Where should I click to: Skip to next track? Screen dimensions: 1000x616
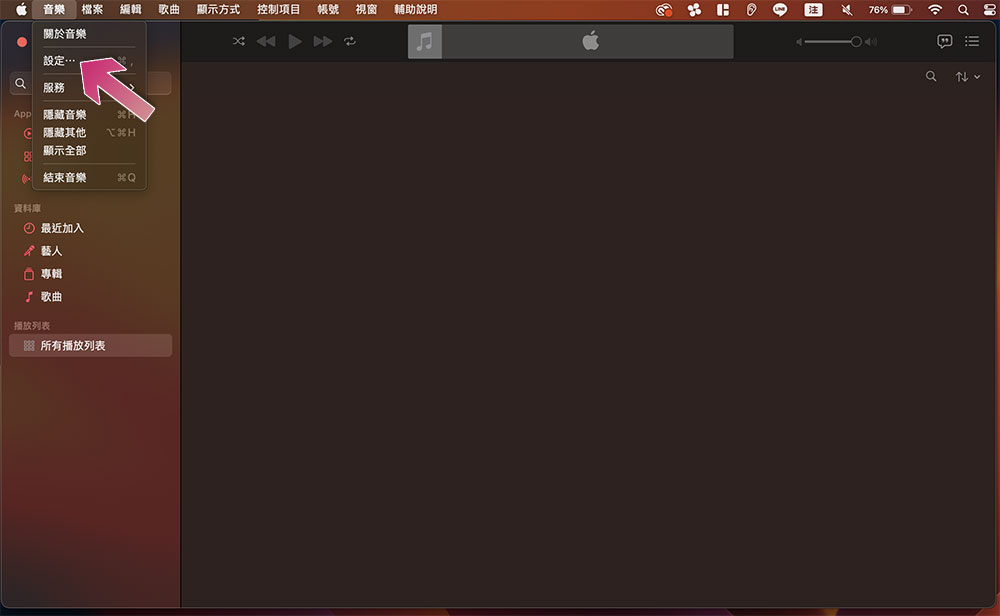(323, 41)
